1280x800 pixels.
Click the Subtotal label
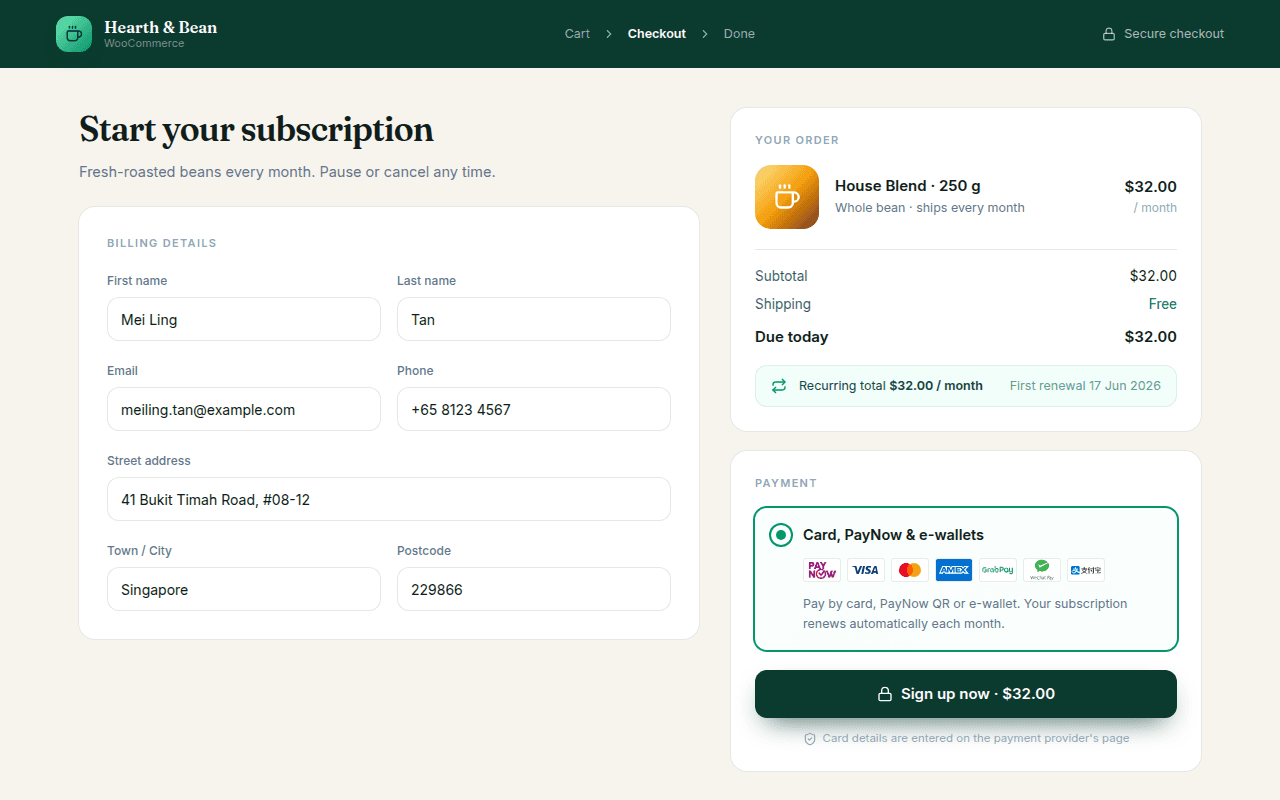[781, 276]
